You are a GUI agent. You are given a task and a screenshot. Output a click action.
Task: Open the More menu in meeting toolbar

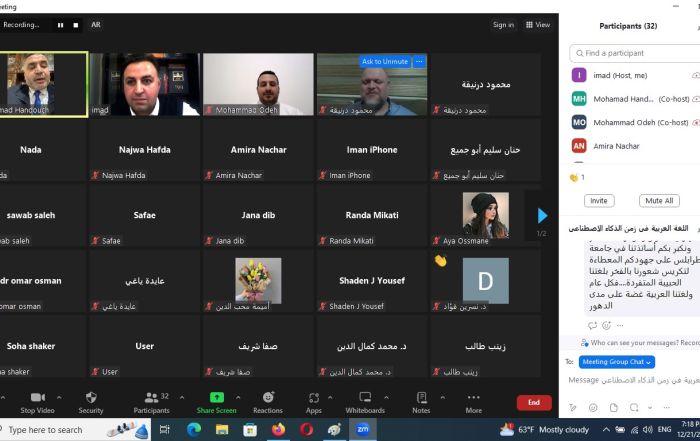(x=473, y=398)
